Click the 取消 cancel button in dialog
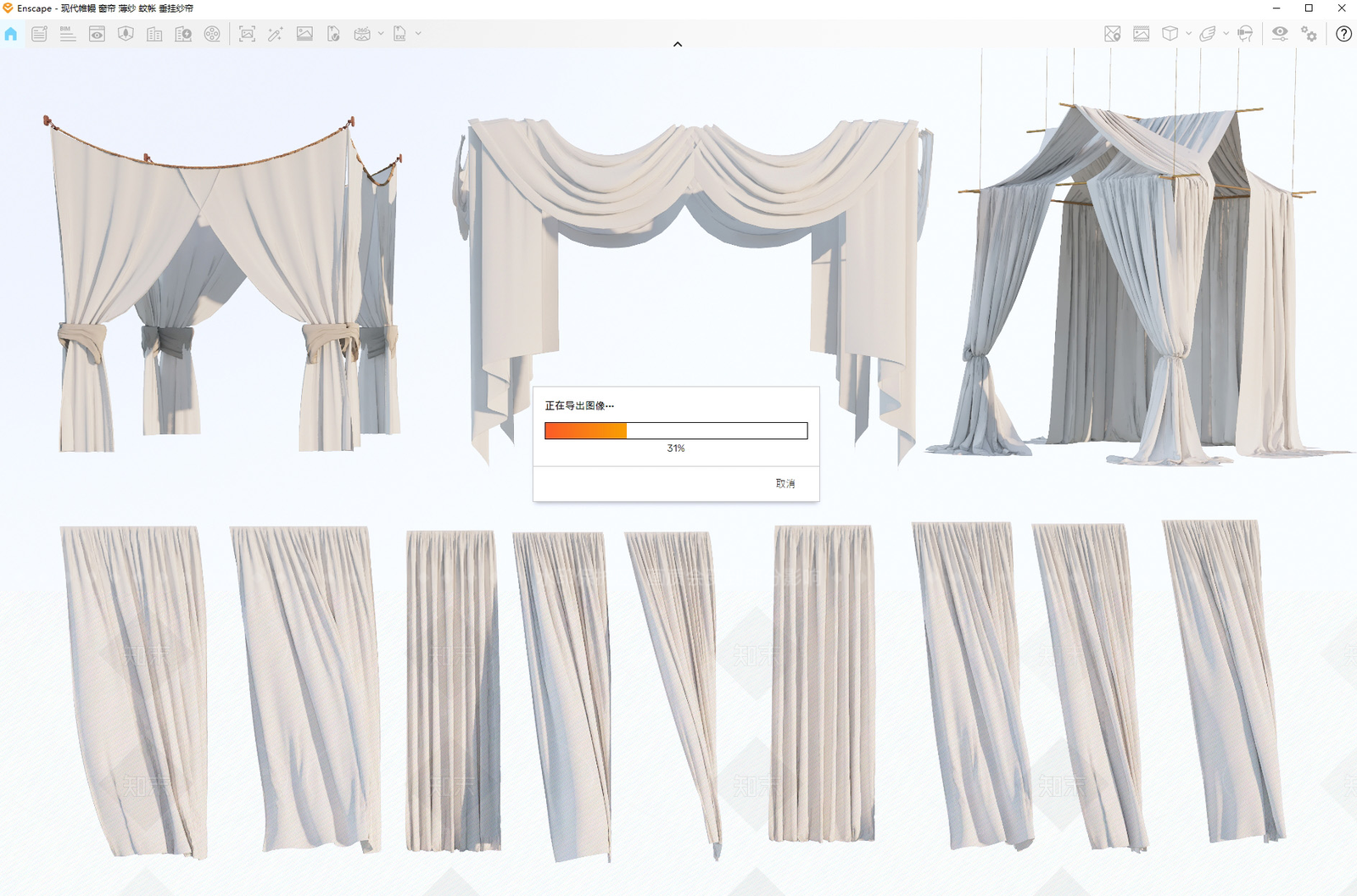 (785, 483)
